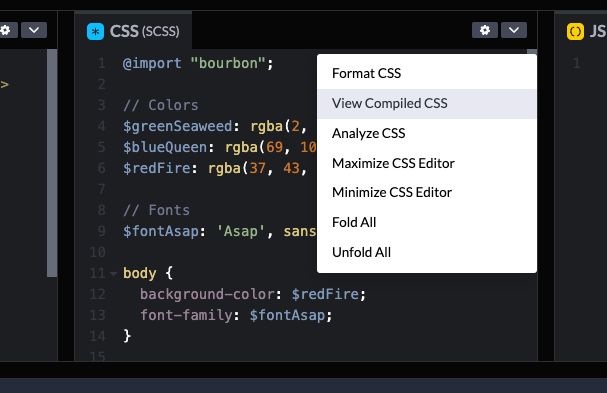Click the $redFire variable declaration on line 6

(x=156, y=168)
